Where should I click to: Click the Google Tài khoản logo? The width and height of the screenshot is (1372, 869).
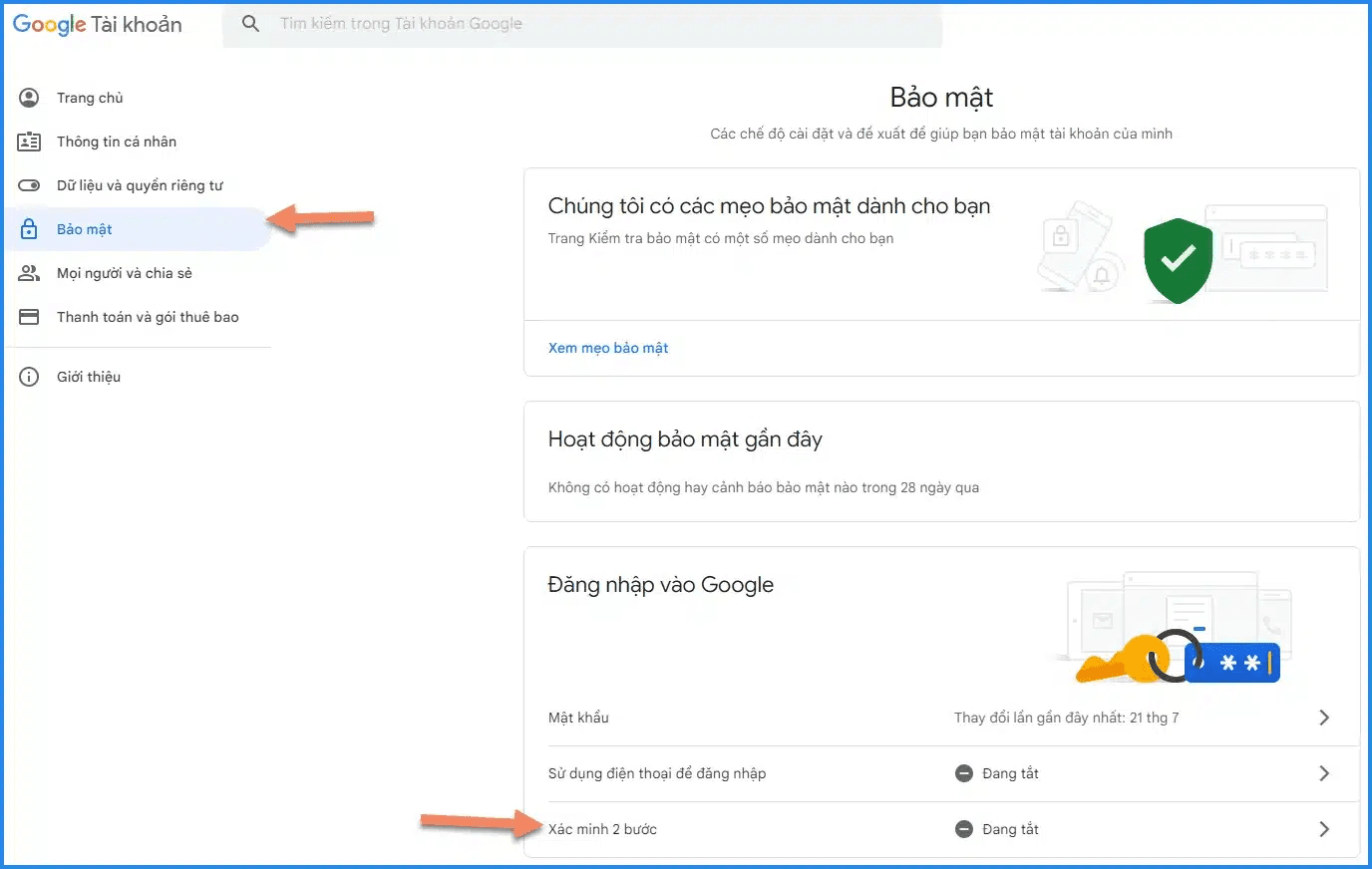click(97, 25)
